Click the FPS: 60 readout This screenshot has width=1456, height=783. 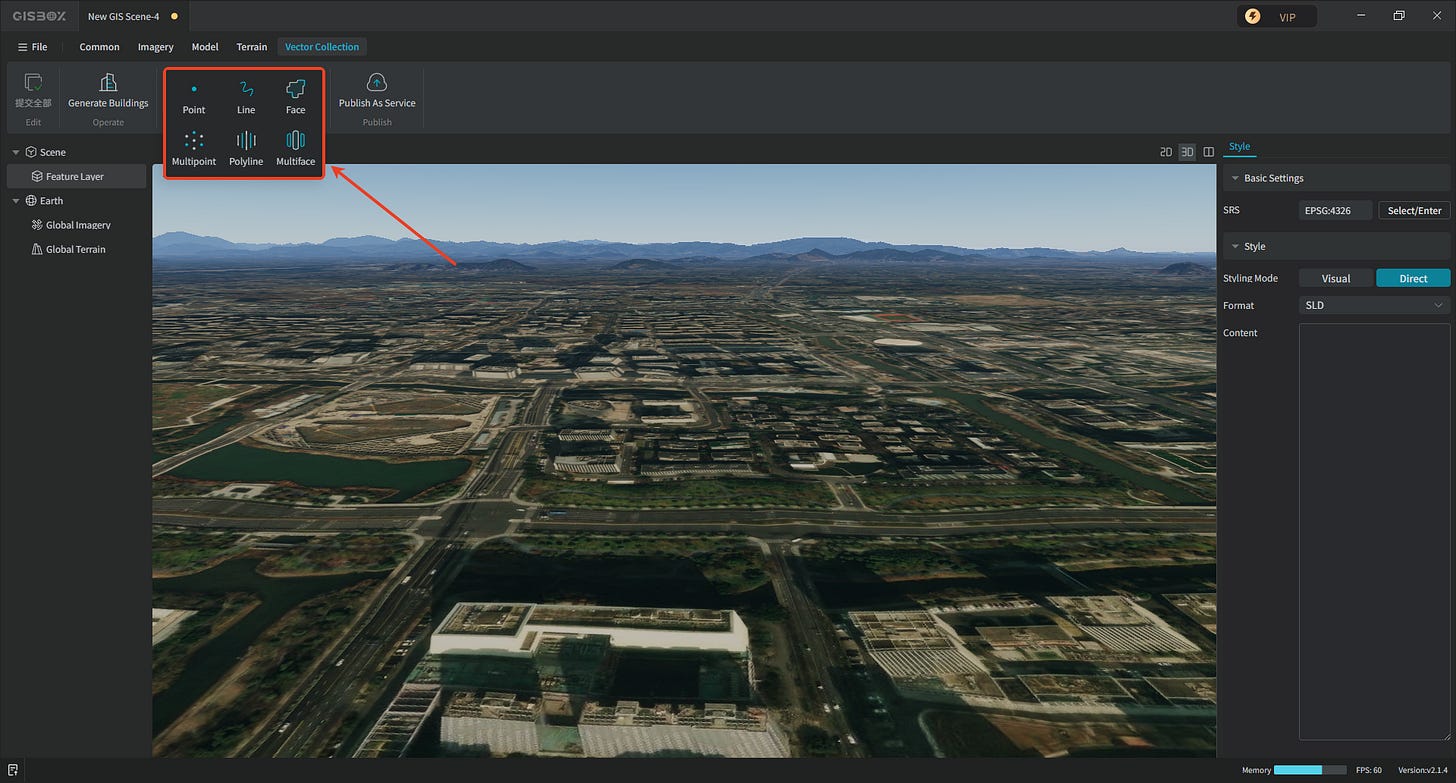click(1369, 770)
